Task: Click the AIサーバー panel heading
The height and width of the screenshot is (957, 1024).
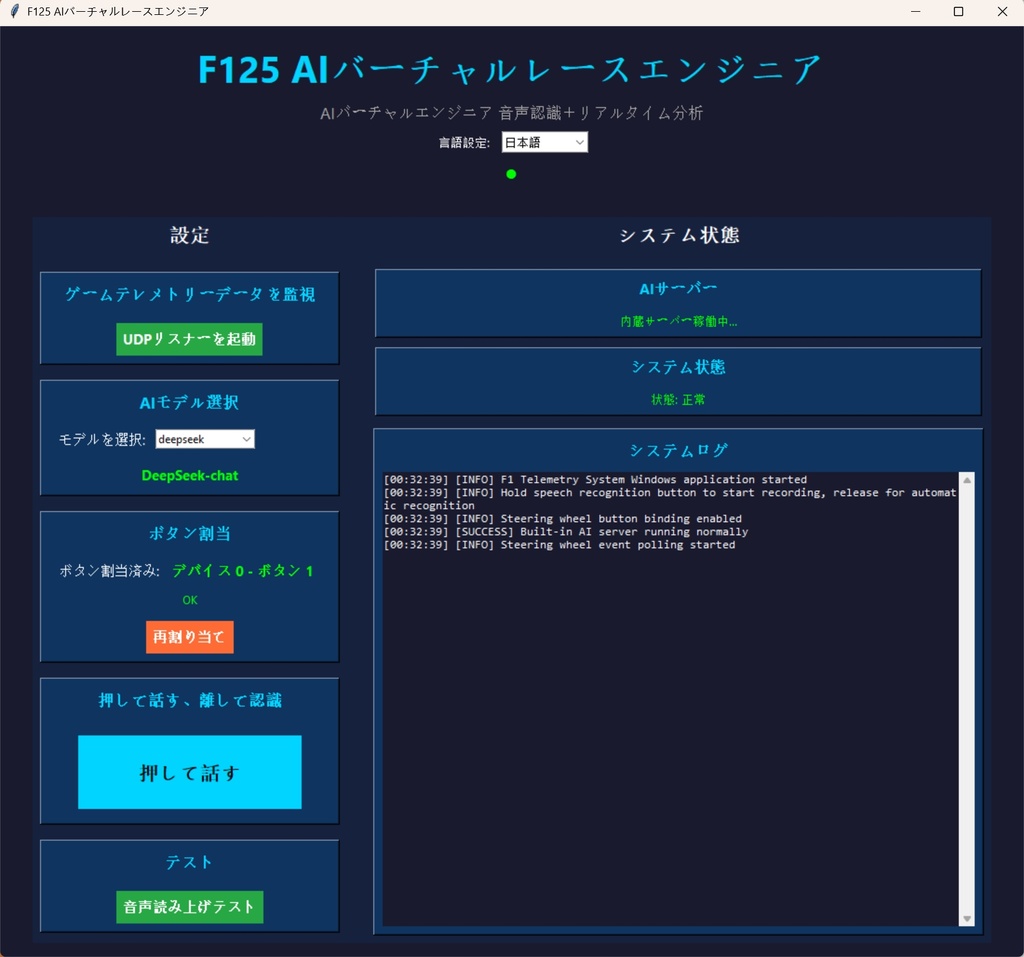Action: (678, 288)
